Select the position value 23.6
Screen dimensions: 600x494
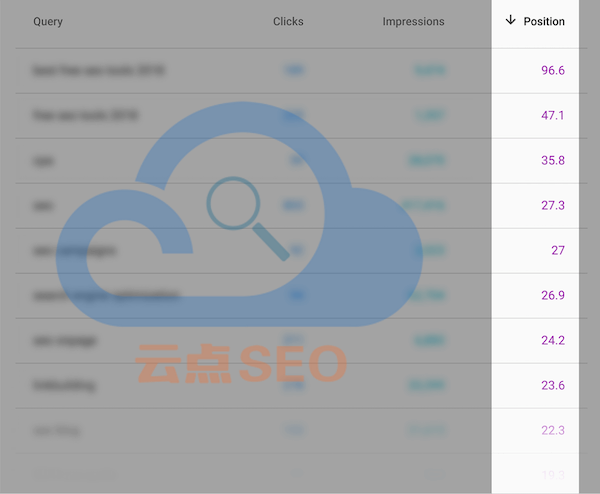pos(553,385)
